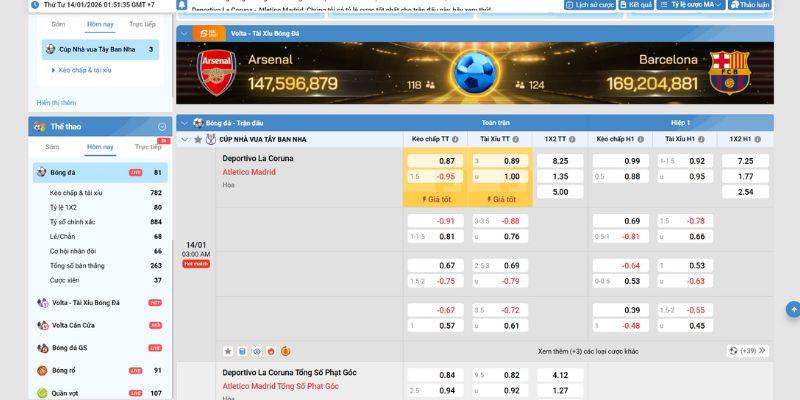Select upper Hôm nay tab
800x400 pixels.
pyautogui.click(x=100, y=24)
